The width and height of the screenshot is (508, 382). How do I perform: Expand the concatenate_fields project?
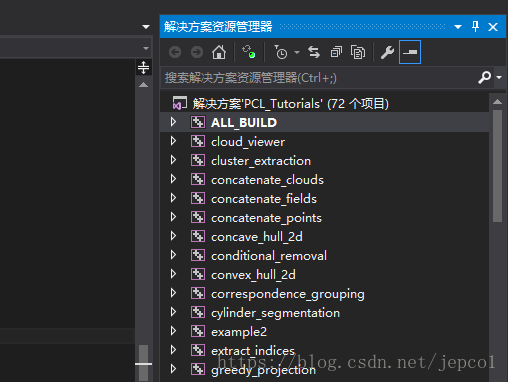point(173,198)
